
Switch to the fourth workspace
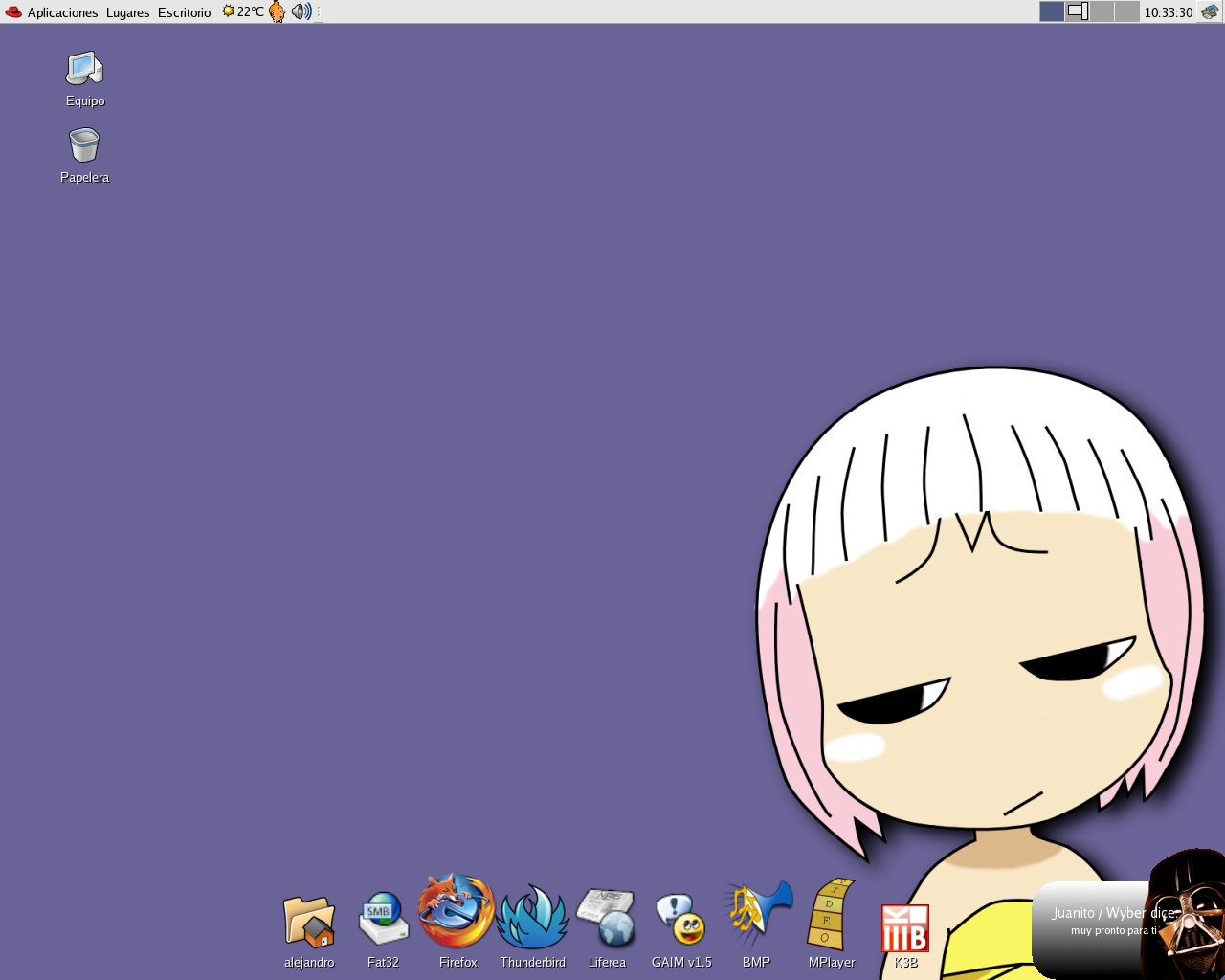click(1126, 11)
